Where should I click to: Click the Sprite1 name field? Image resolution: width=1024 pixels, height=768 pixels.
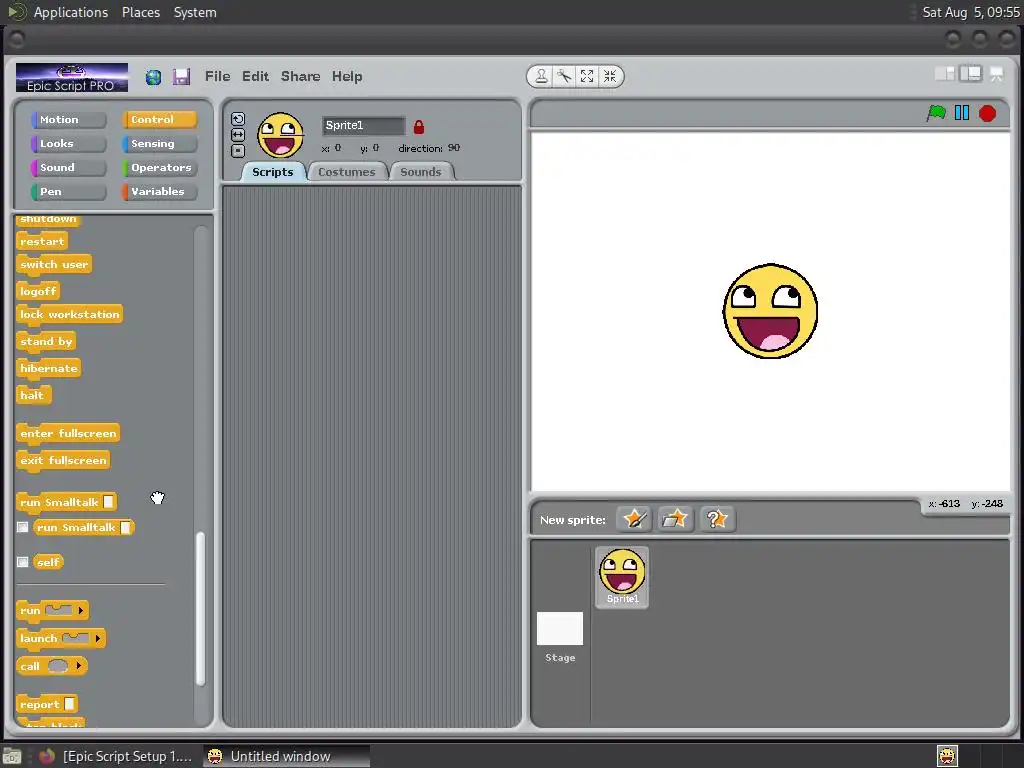click(x=363, y=125)
